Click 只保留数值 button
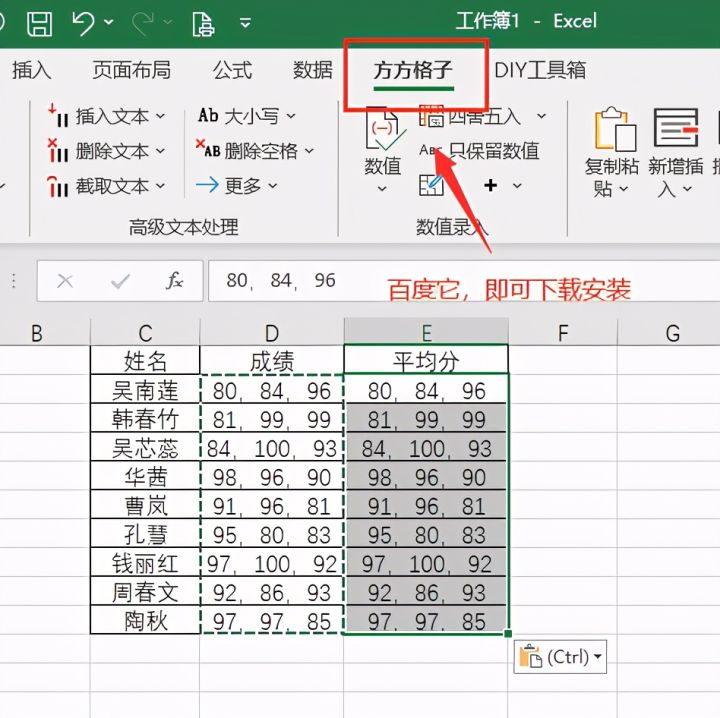 [479, 151]
